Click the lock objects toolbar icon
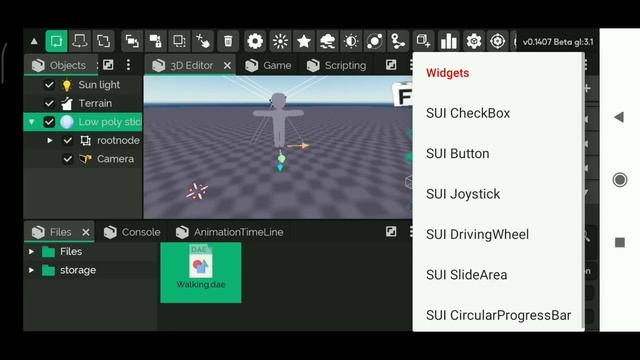The width and height of the screenshot is (640, 360). pos(156,41)
